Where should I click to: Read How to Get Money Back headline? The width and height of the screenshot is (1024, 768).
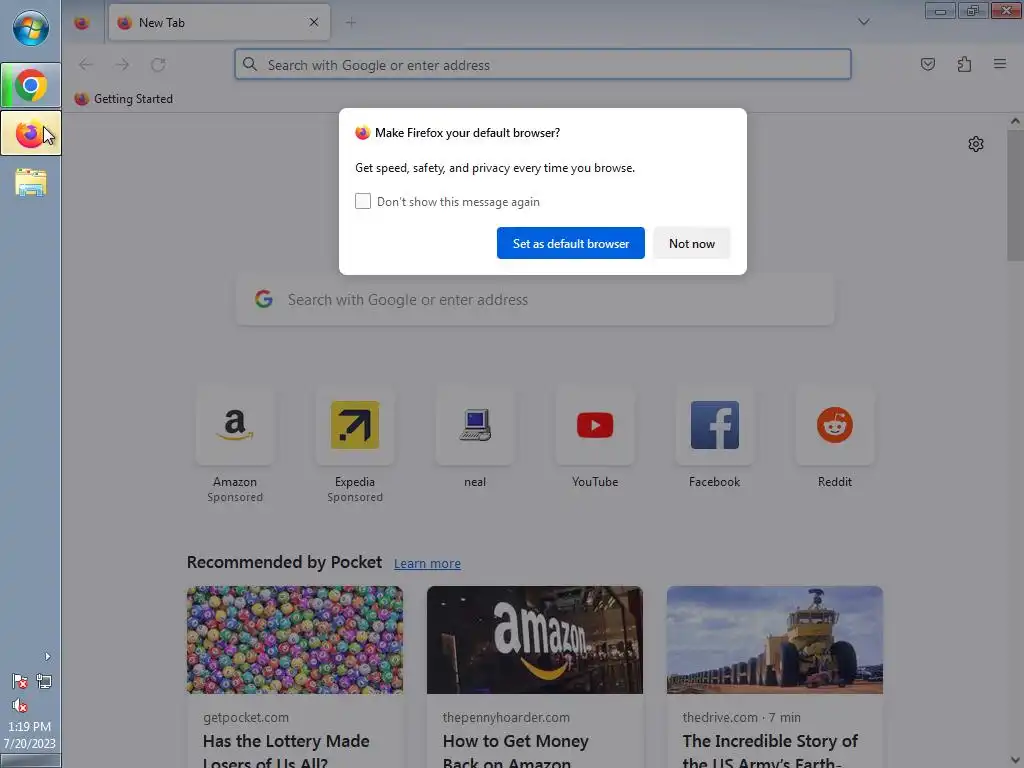click(516, 750)
